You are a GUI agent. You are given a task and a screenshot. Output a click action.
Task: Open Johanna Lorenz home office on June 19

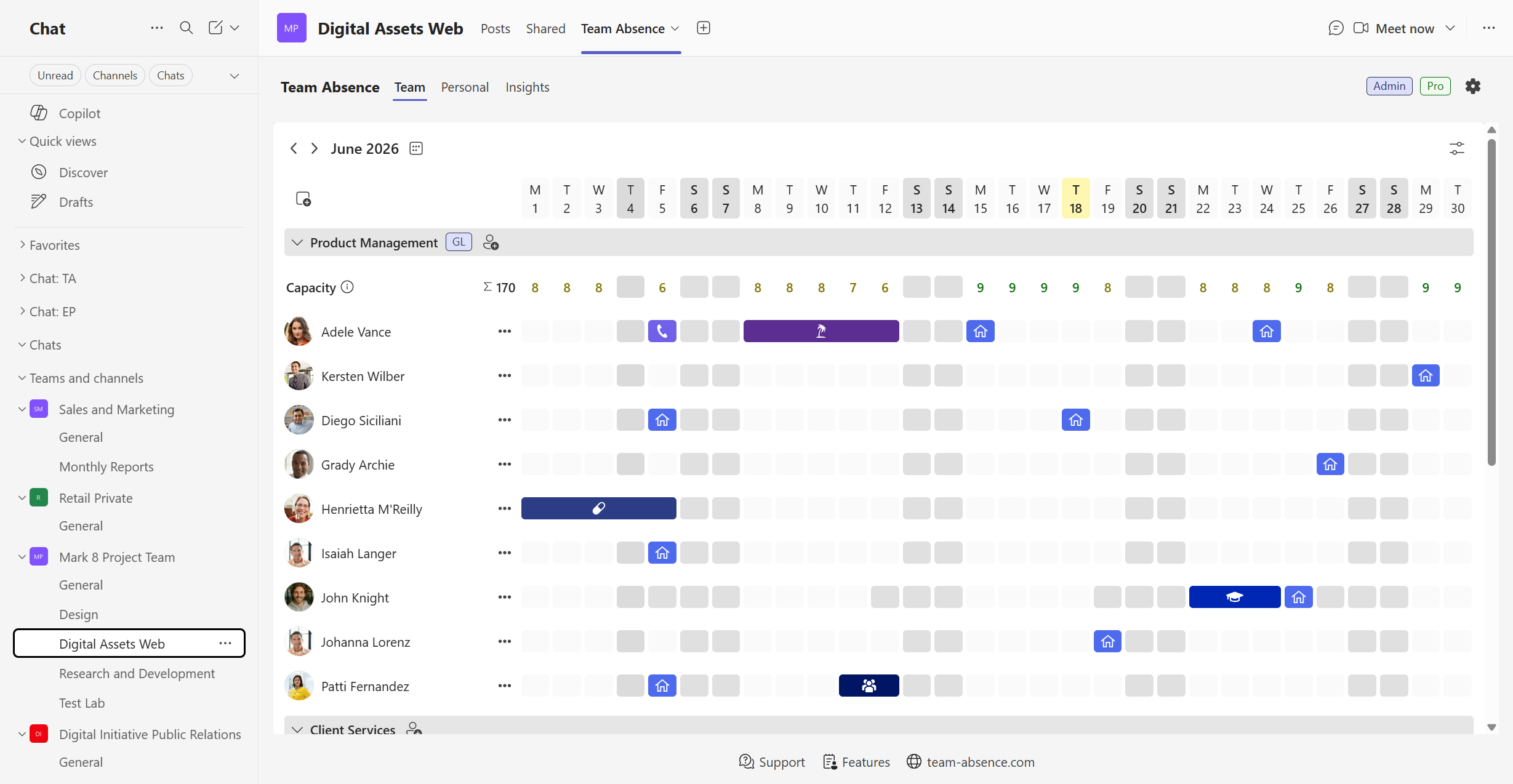[1108, 641]
